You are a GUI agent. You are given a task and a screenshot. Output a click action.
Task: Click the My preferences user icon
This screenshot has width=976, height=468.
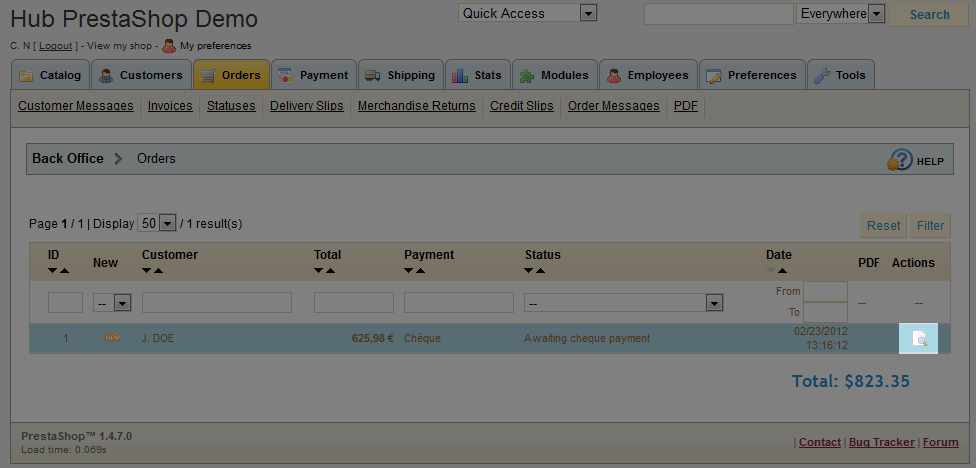169,46
